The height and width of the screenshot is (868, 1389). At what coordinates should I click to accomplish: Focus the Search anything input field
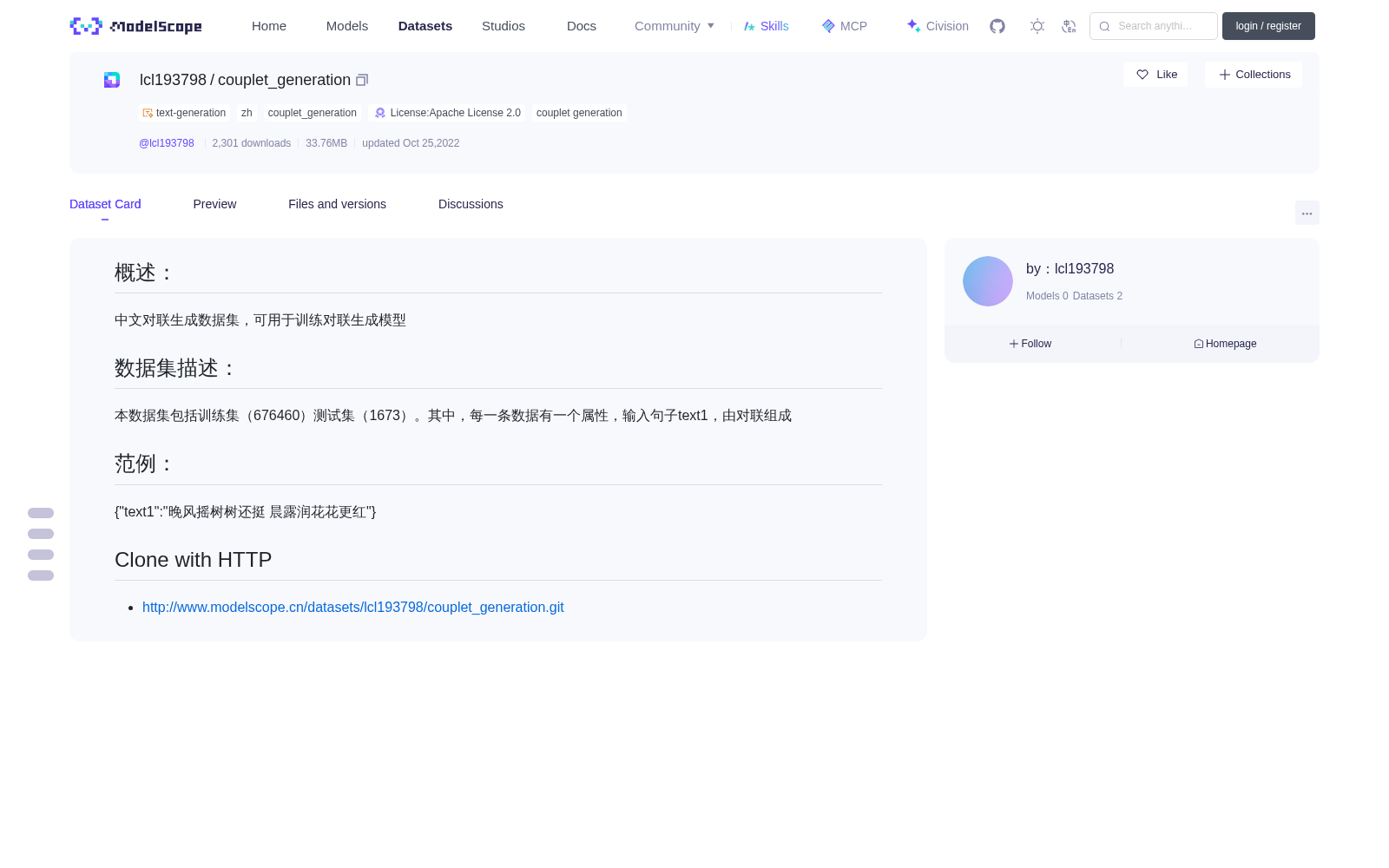[x=1154, y=26]
